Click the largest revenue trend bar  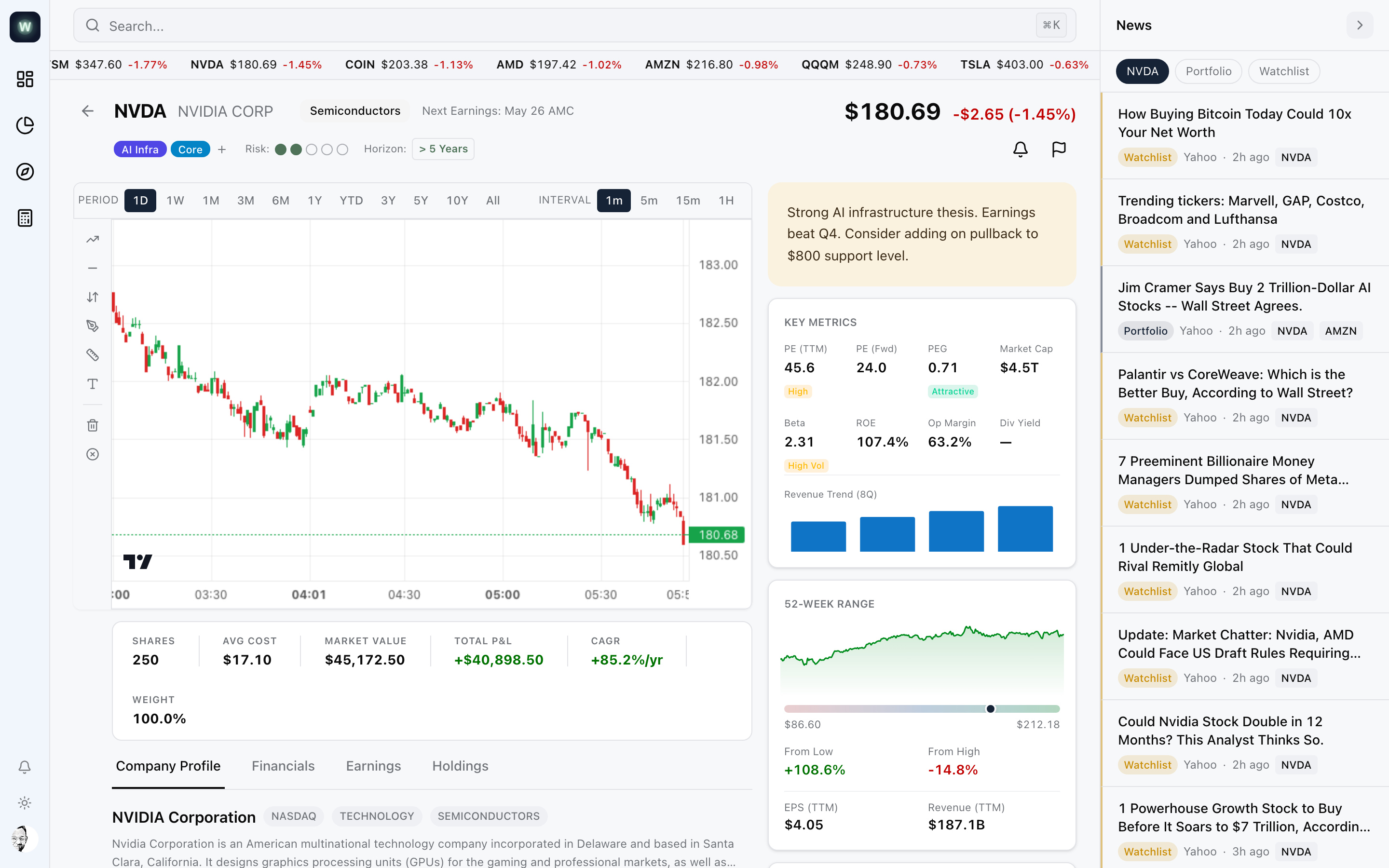[1025, 529]
